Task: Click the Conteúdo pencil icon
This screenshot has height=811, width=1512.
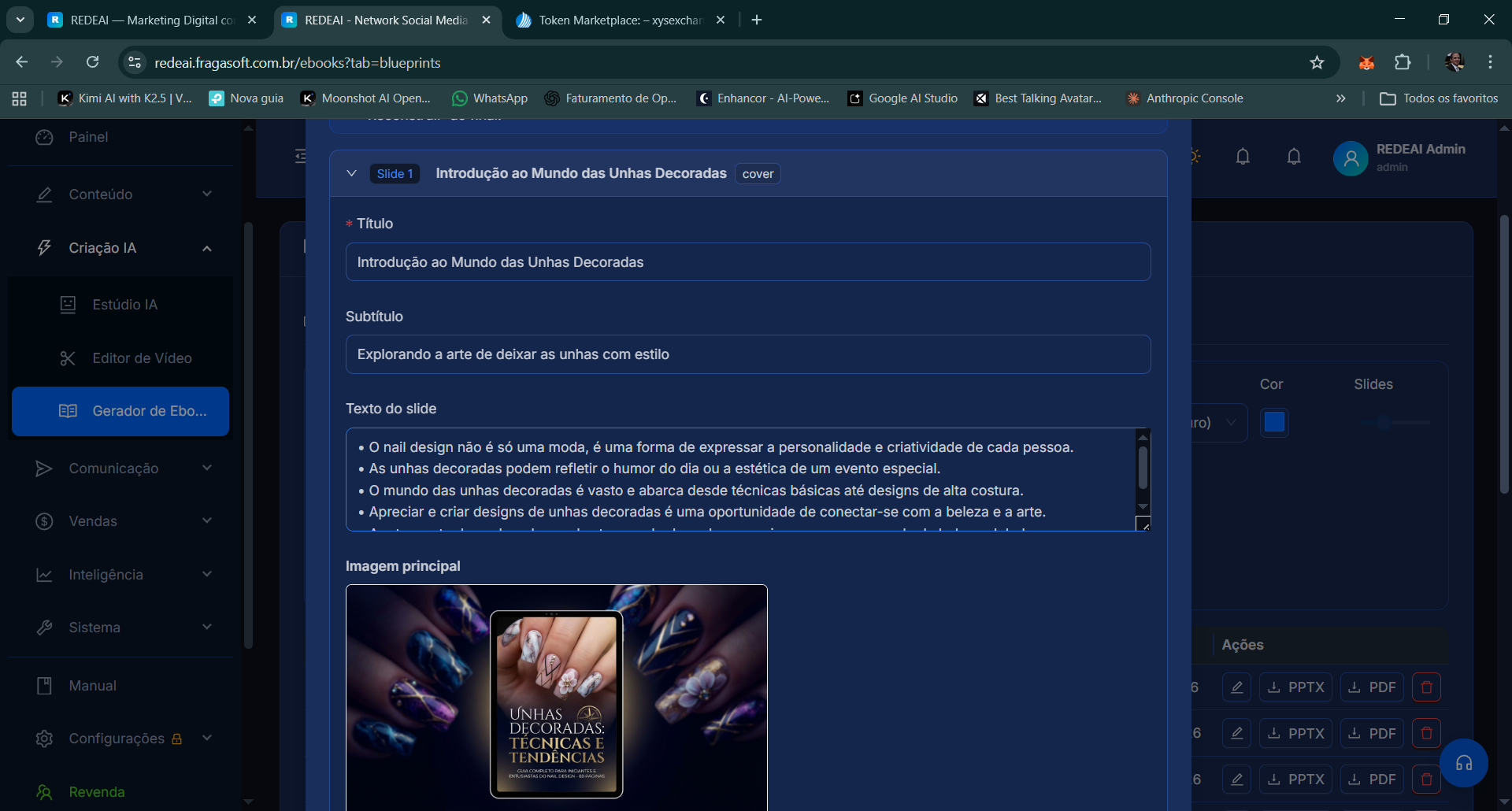Action: 44,194
